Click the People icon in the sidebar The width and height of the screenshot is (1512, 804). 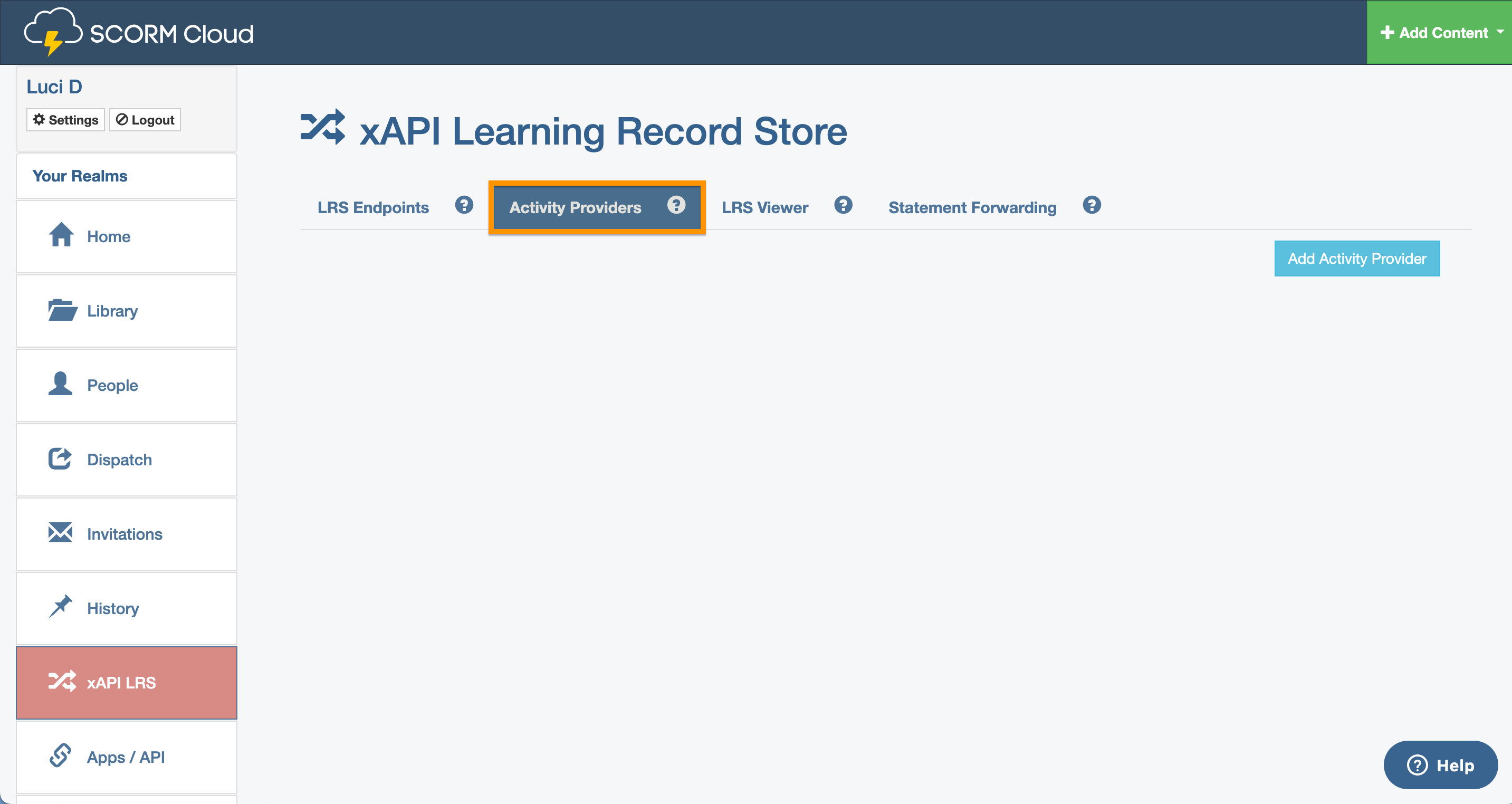point(61,385)
